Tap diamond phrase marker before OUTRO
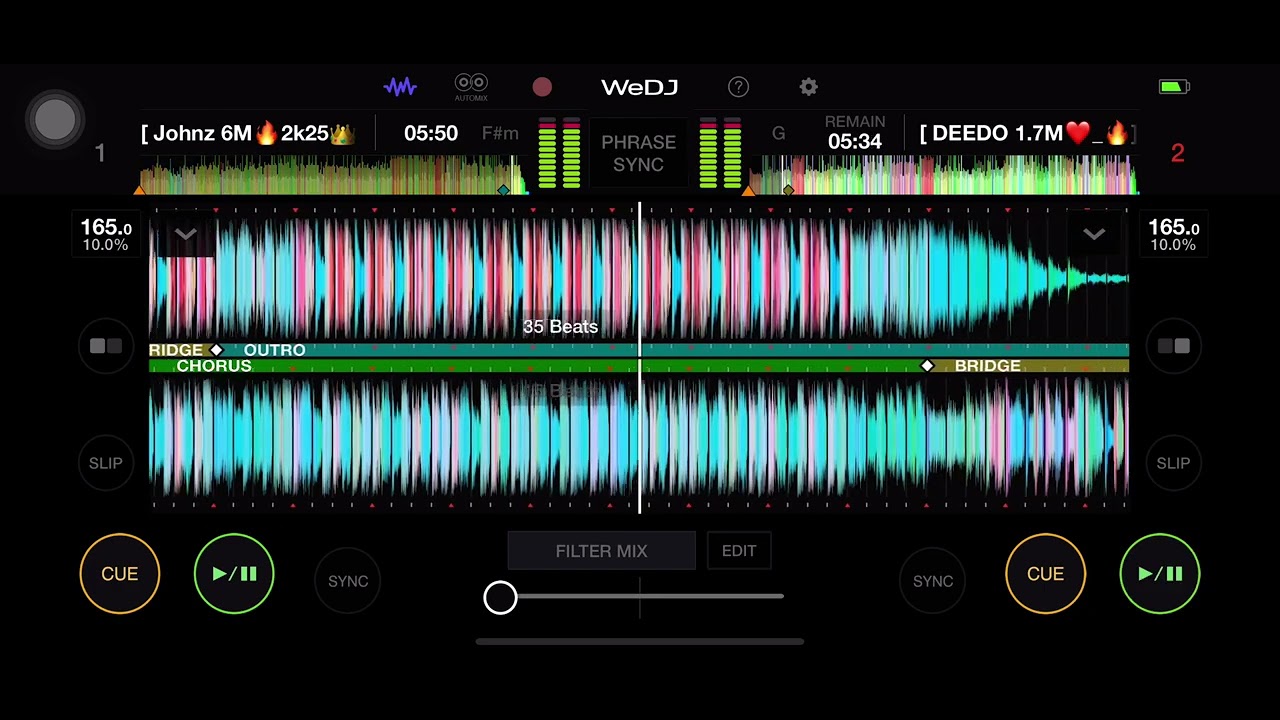 coord(217,350)
